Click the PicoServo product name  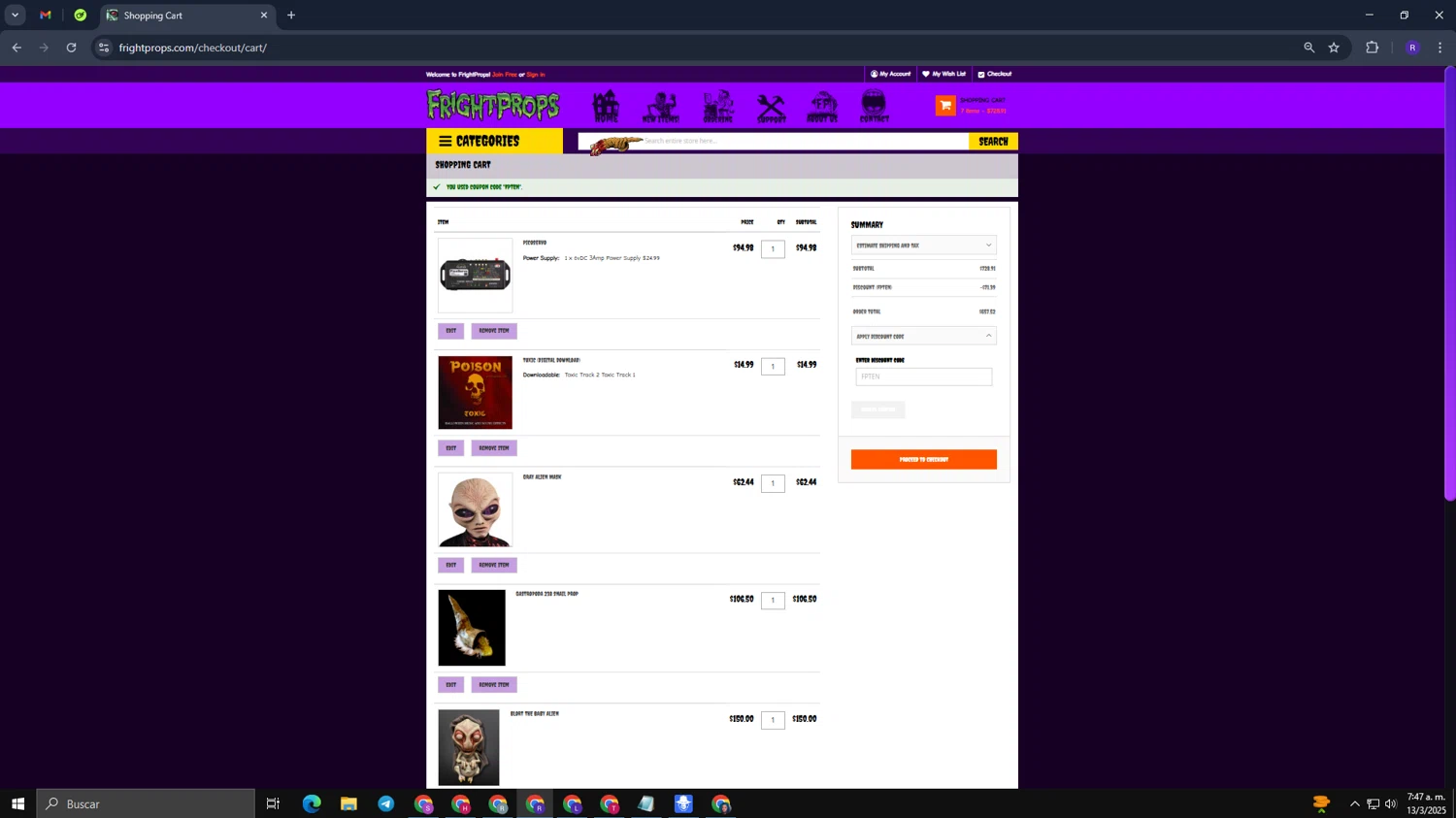coord(535,243)
